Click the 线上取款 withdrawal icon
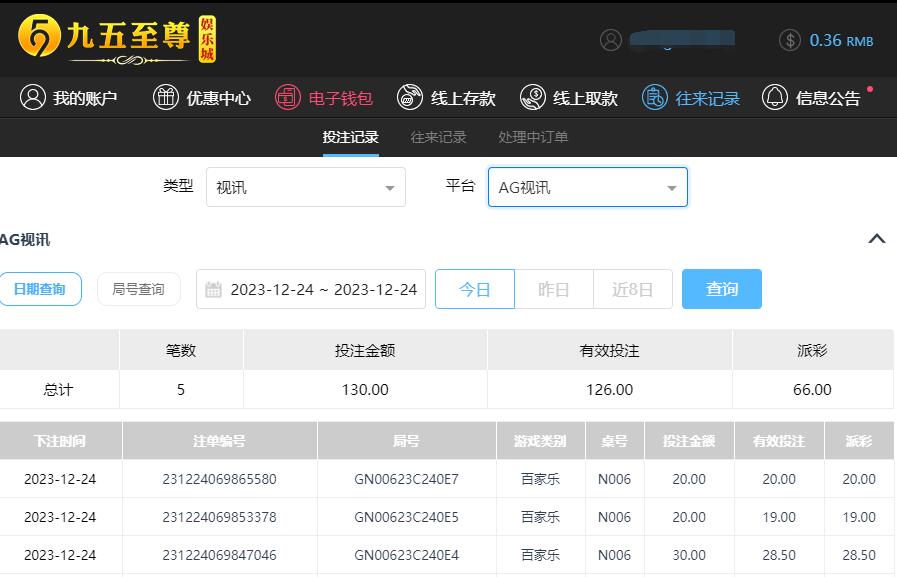The image size is (897, 577). [533, 97]
